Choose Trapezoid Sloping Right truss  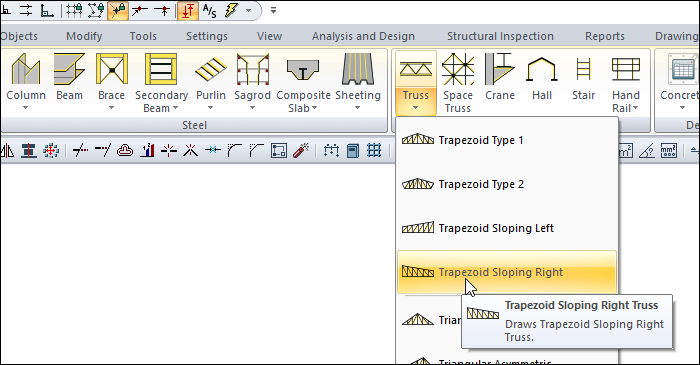507,272
